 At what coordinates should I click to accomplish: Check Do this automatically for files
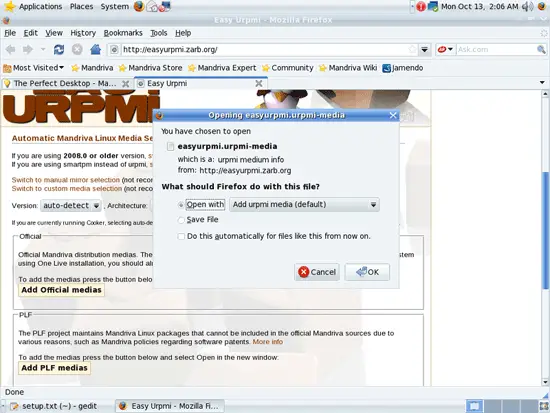pos(181,237)
